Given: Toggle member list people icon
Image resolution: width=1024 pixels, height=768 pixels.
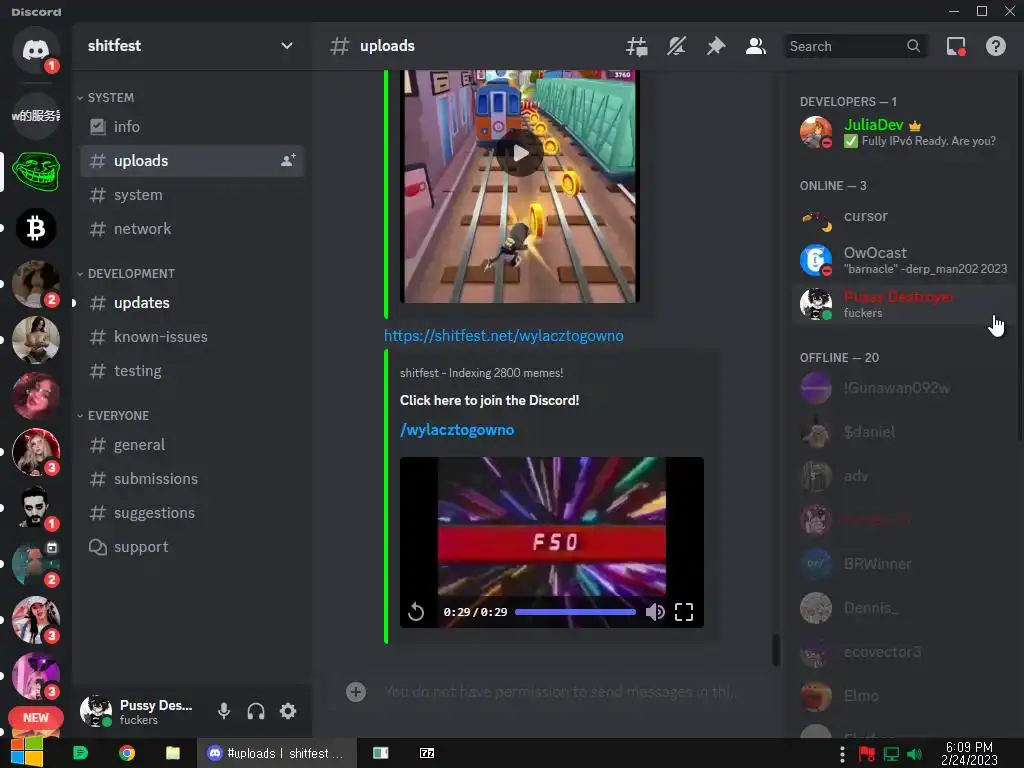Looking at the screenshot, I should click(756, 46).
